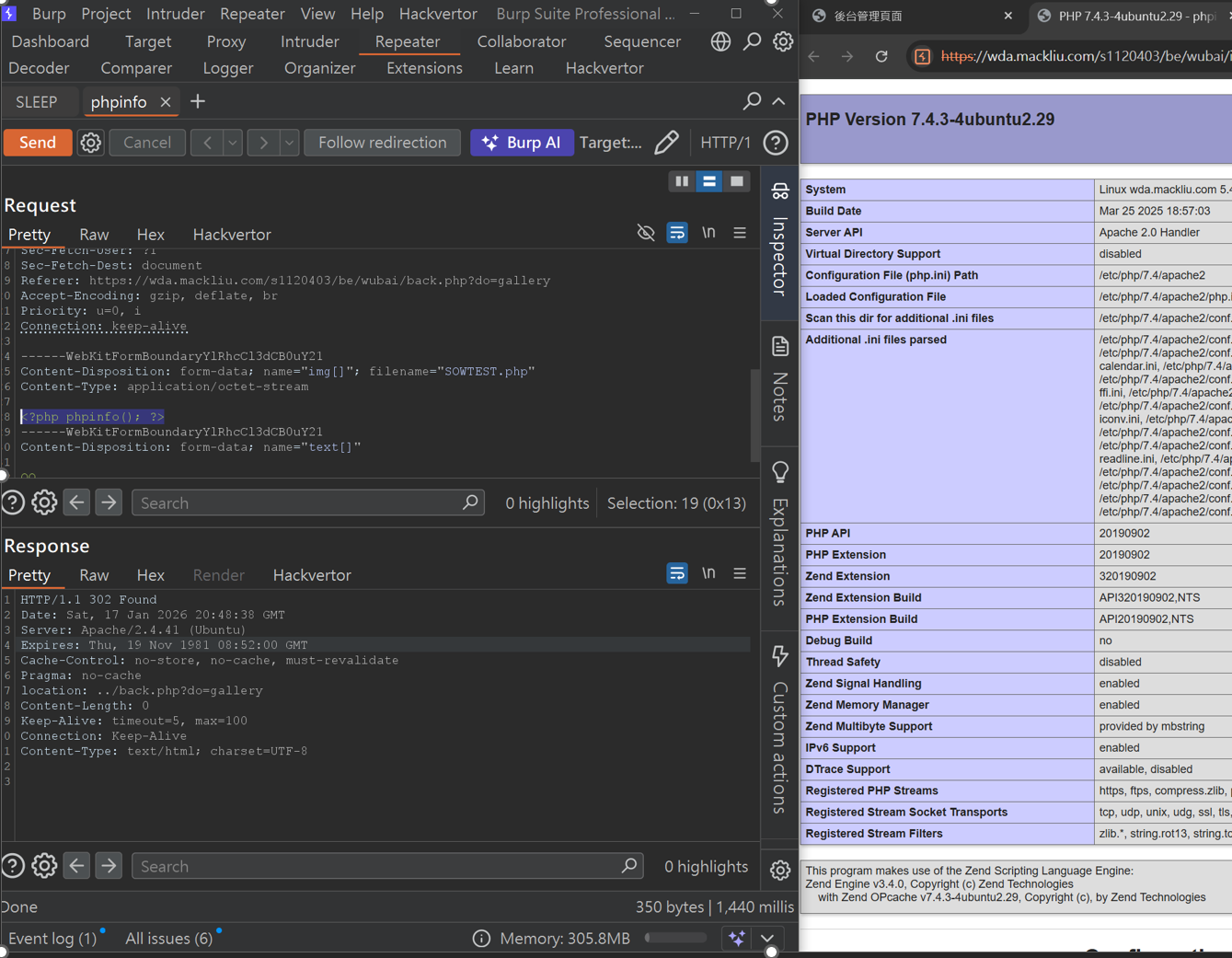Toggle request line wrap button
The width and height of the screenshot is (1232, 958).
[677, 233]
